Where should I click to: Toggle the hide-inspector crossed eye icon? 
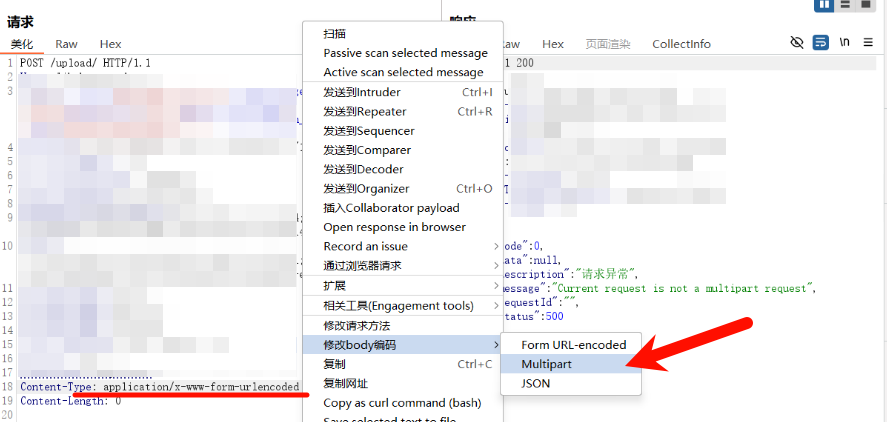pos(796,42)
